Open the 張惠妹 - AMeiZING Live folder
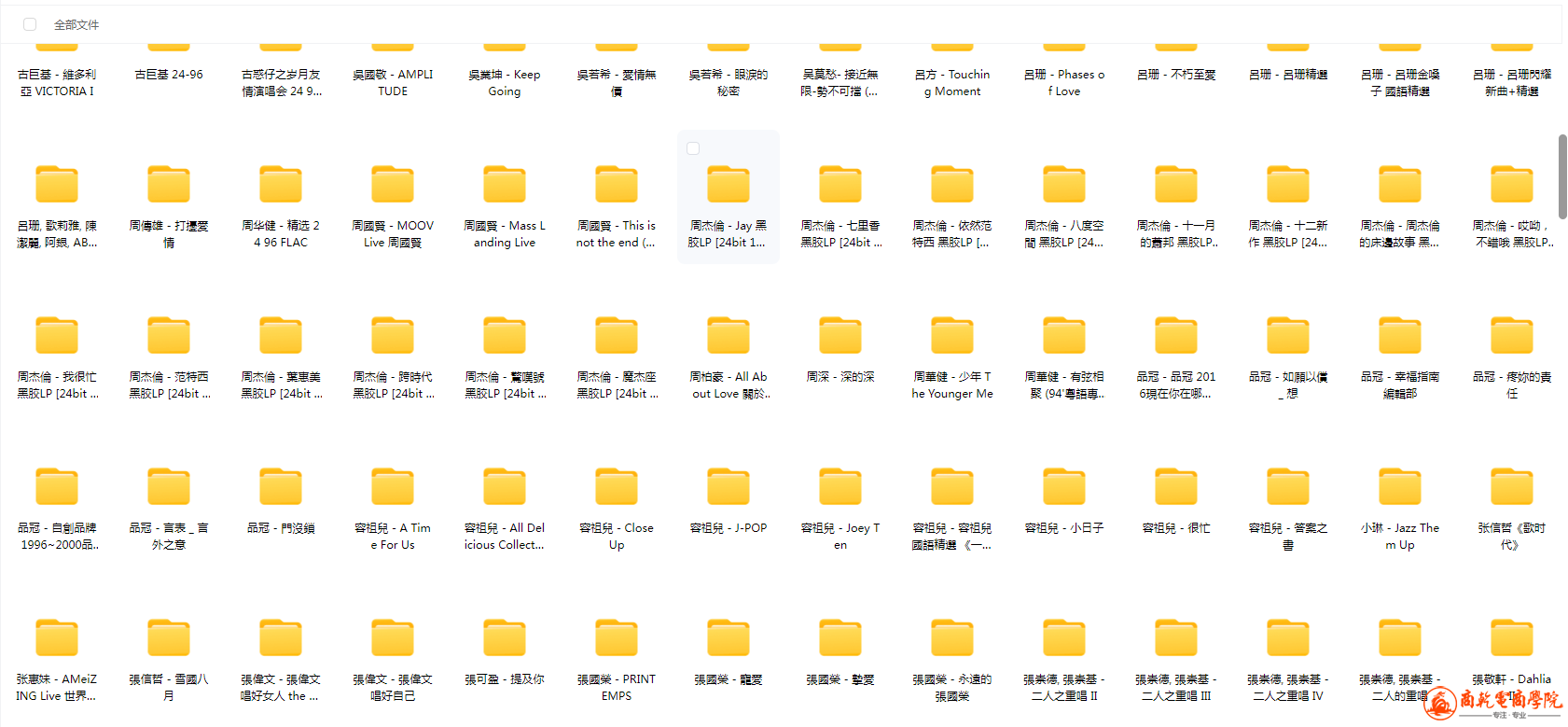Viewport: 1568px width, 727px height. coord(57,638)
